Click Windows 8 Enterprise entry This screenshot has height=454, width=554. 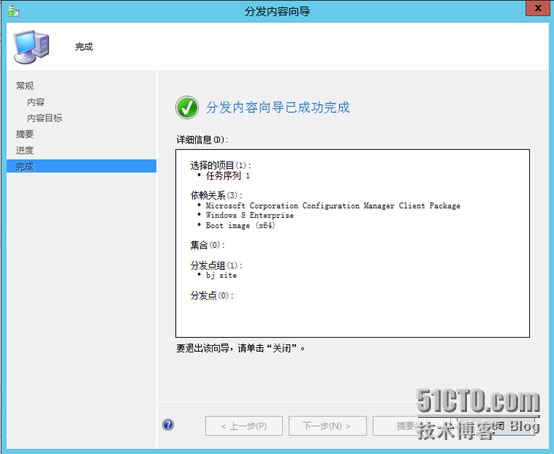point(249,215)
